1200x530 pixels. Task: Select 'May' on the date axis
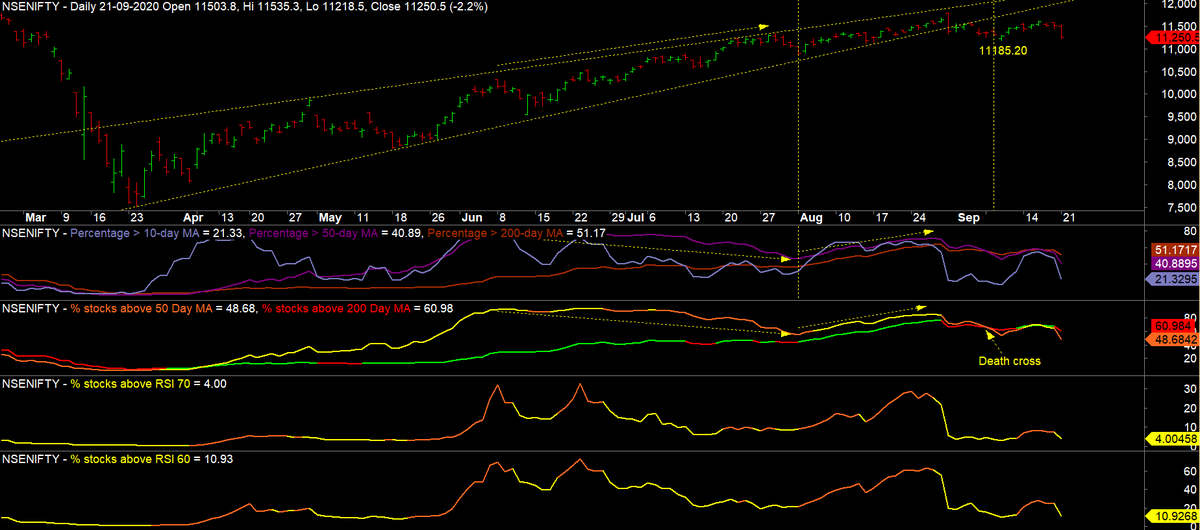point(330,217)
